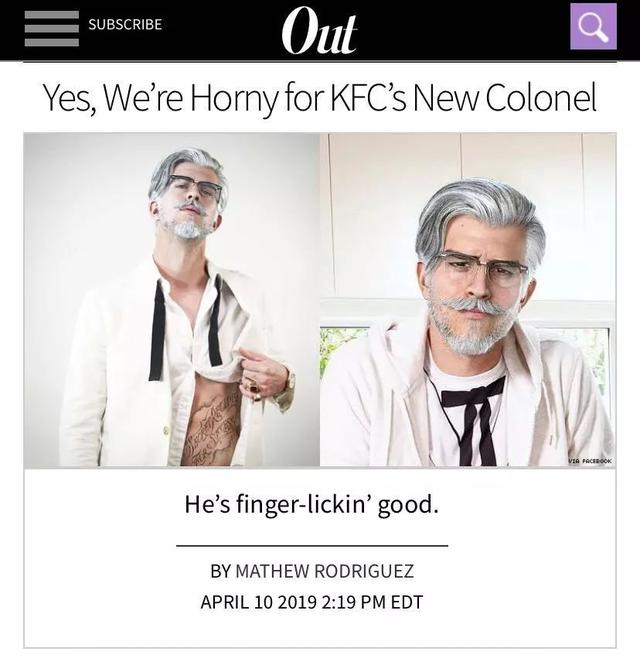Click the divider line above the byline

(312, 546)
